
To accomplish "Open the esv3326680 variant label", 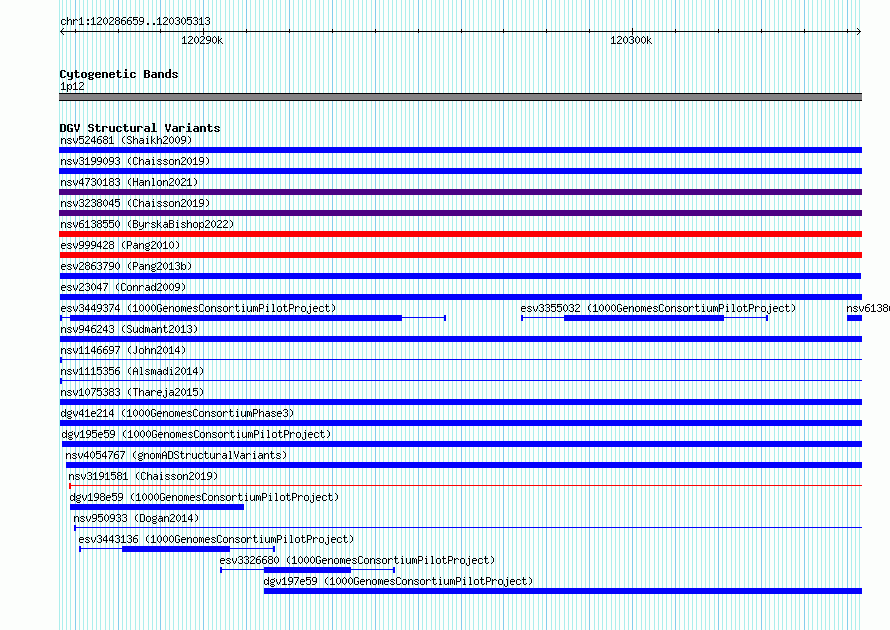I will pyautogui.click(x=358, y=560).
